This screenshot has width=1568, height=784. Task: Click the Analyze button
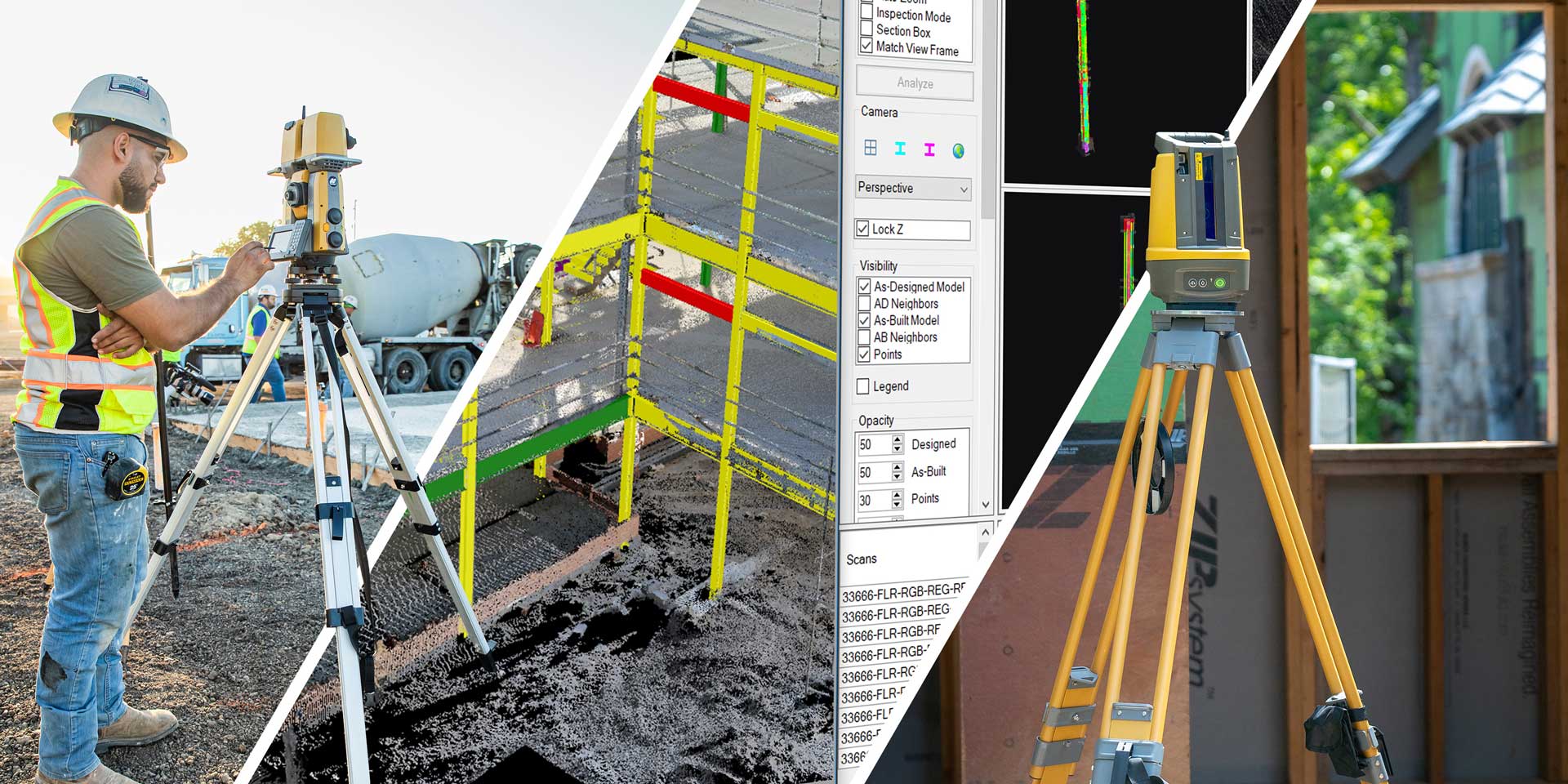point(915,83)
